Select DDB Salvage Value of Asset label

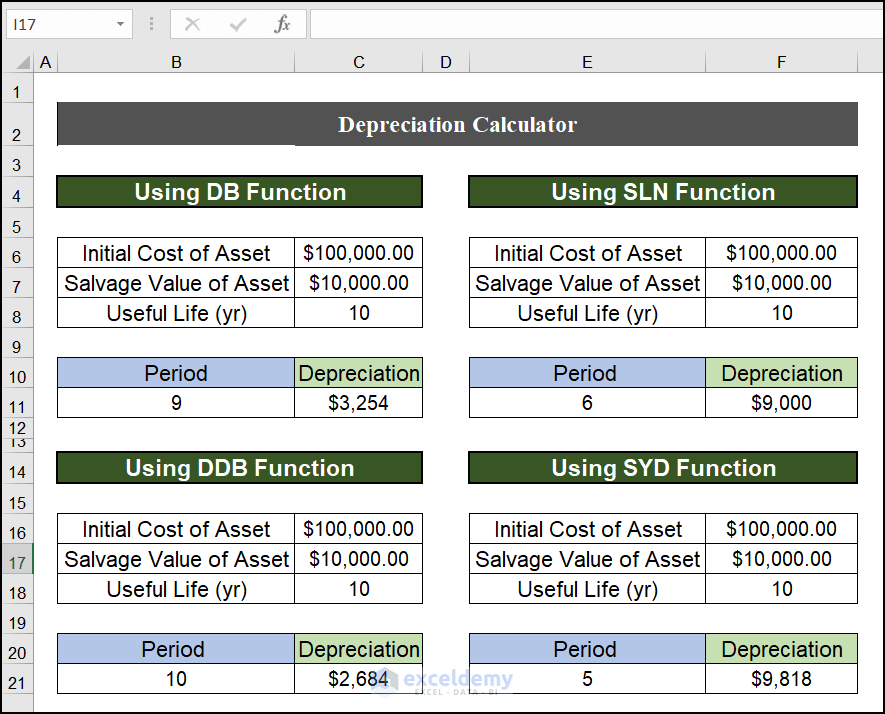[176, 559]
